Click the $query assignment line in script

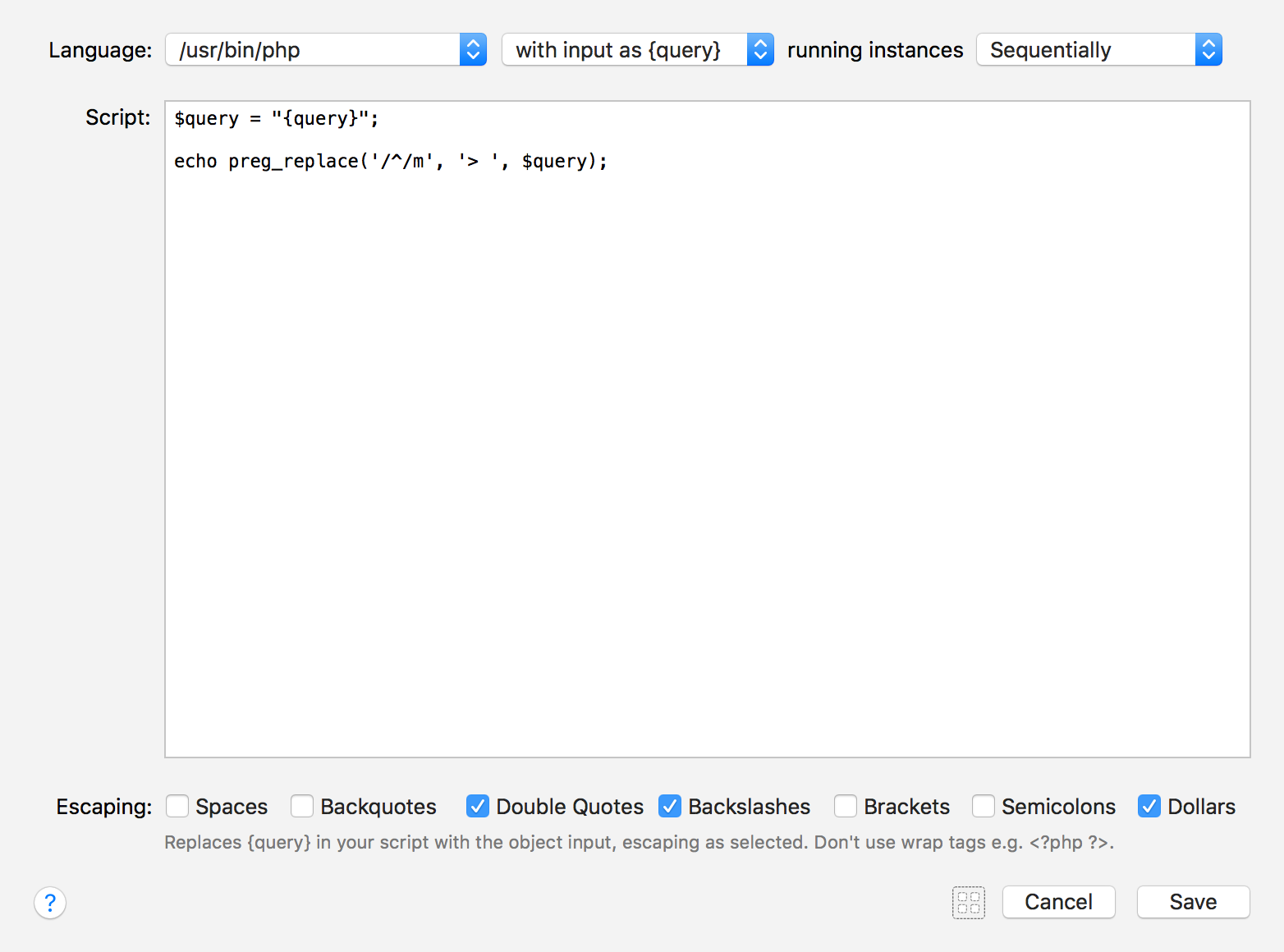coord(276,119)
